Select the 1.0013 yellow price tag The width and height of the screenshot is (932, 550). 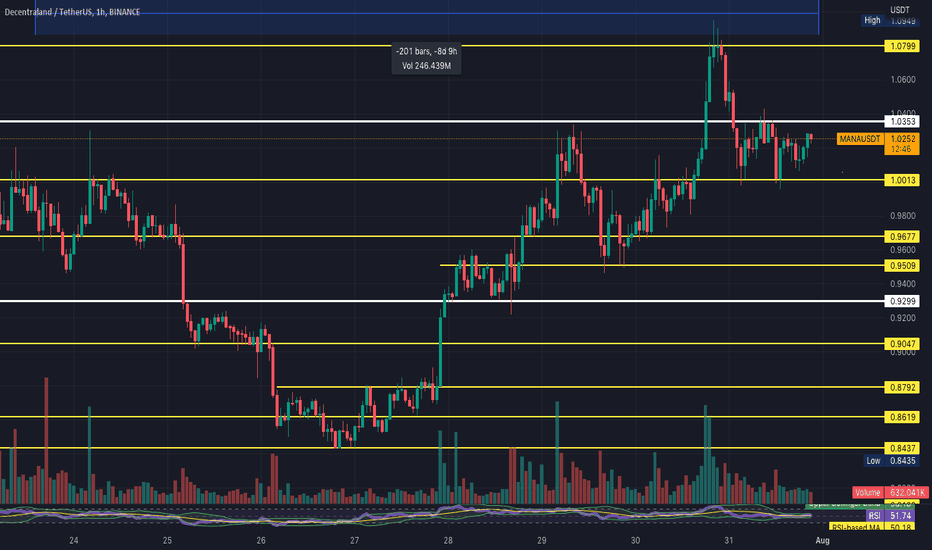[x=902, y=180]
